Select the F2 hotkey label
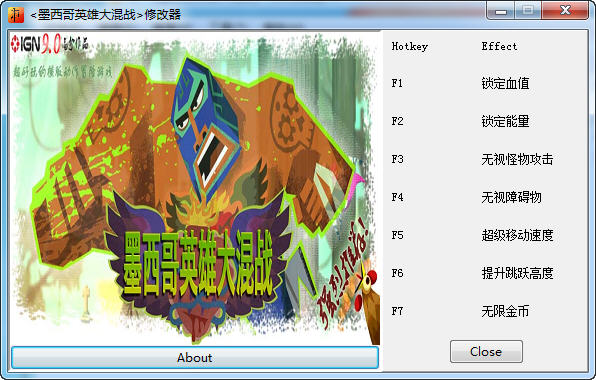 point(397,121)
